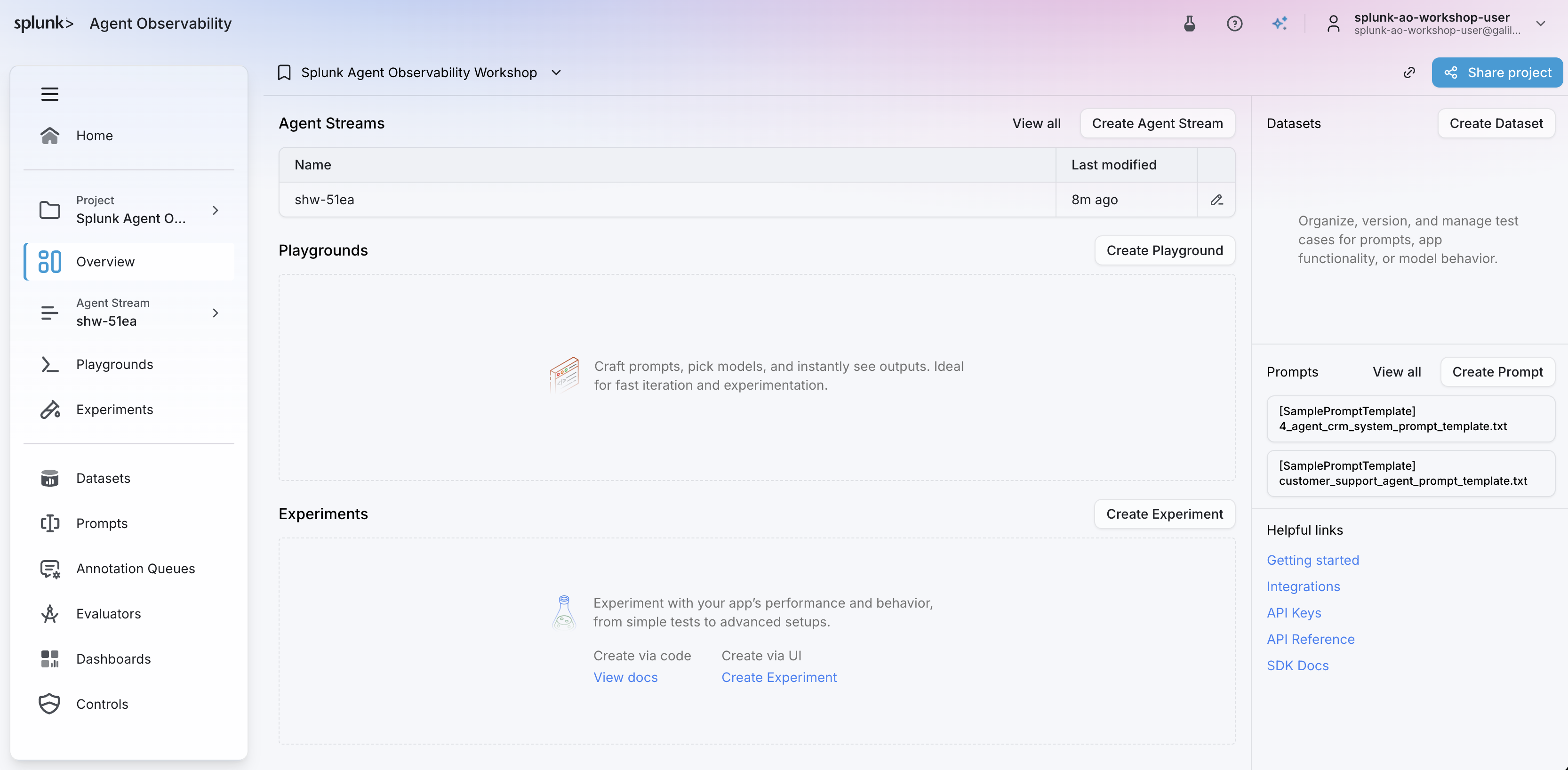Collapse sidebar with hamburger menu icon
The image size is (1568, 770).
pos(50,94)
